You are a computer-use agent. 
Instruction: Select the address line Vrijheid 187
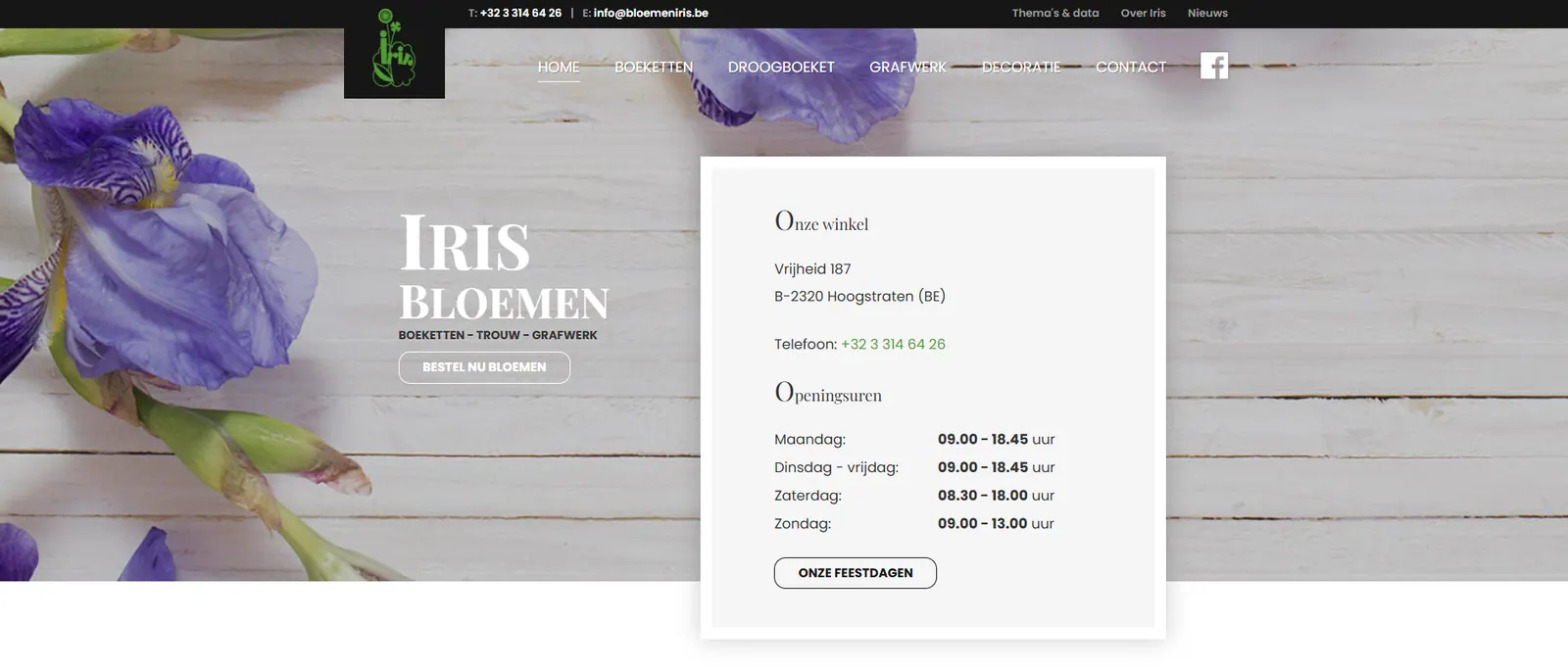812,268
